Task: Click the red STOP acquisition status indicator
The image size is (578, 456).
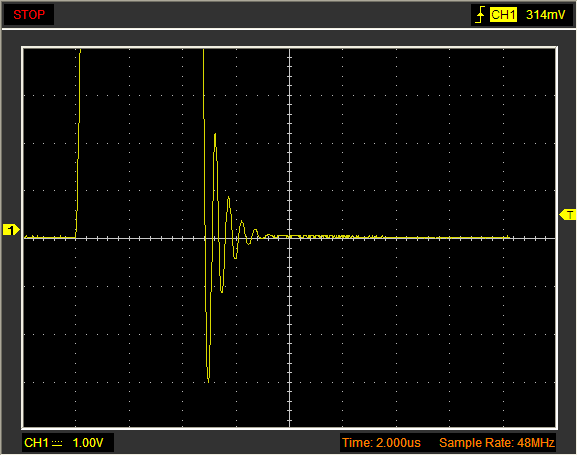Action: tap(29, 15)
